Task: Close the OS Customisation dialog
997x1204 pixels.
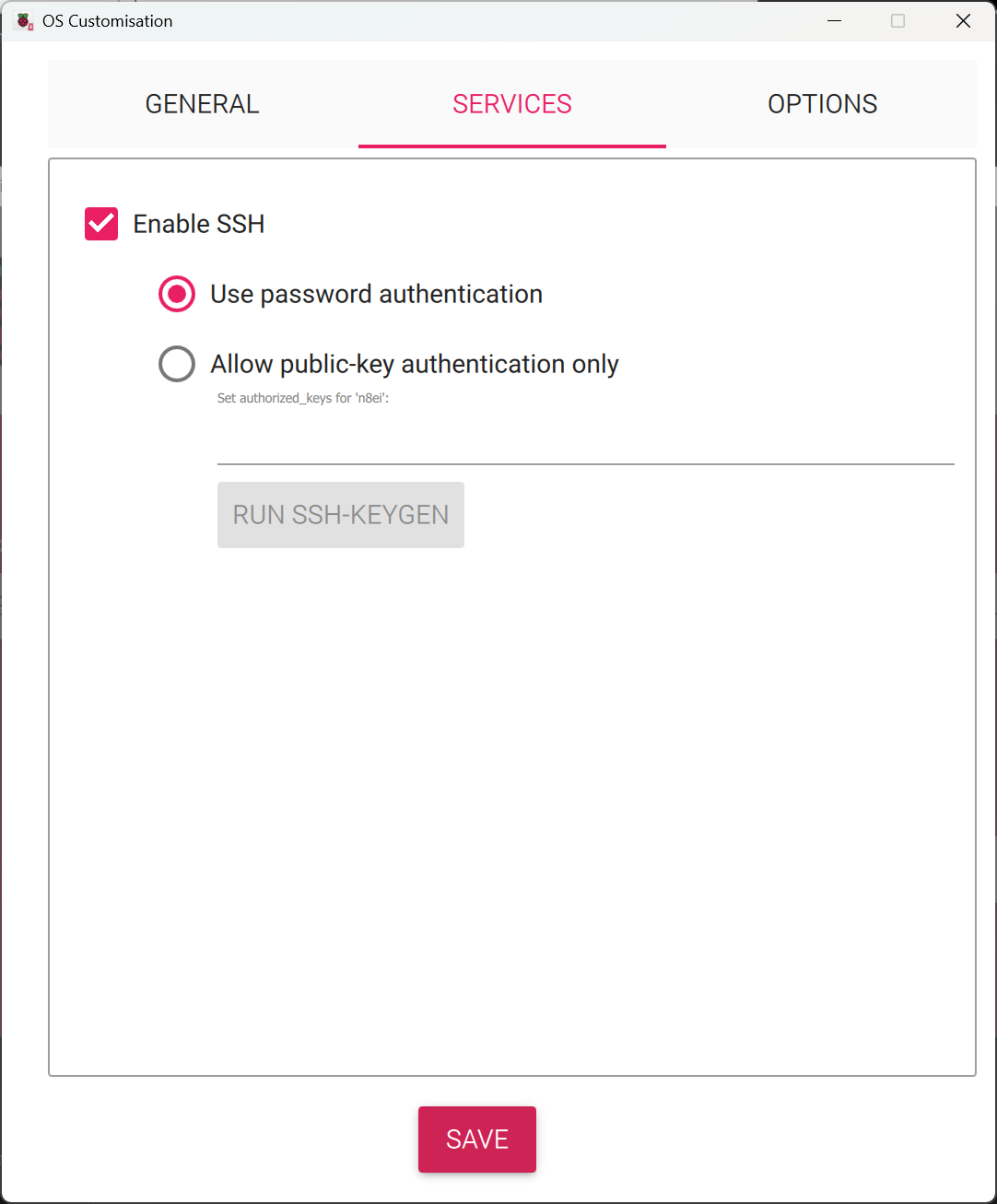Action: click(963, 21)
